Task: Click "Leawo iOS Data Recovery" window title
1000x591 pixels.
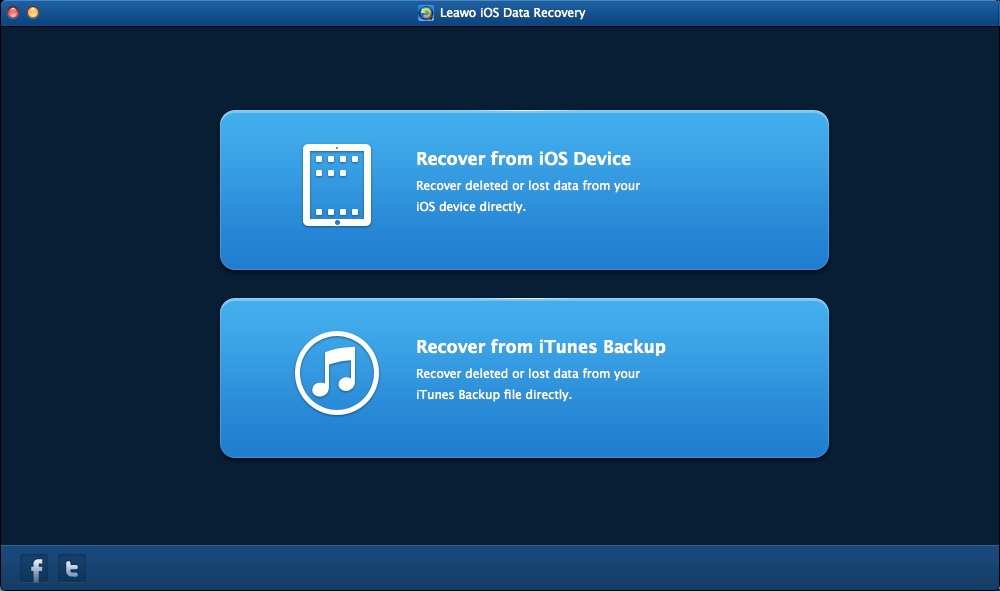Action: click(x=513, y=13)
